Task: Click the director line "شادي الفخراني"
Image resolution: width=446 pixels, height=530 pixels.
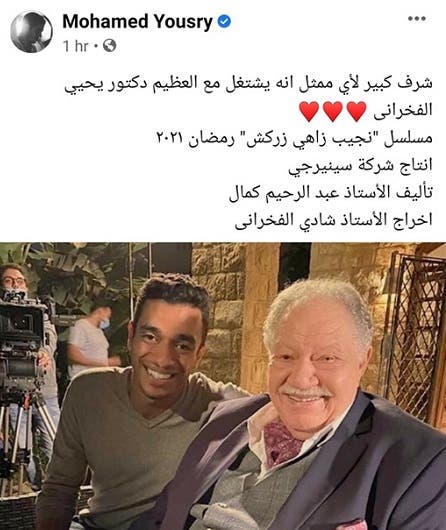Action: (x=283, y=220)
